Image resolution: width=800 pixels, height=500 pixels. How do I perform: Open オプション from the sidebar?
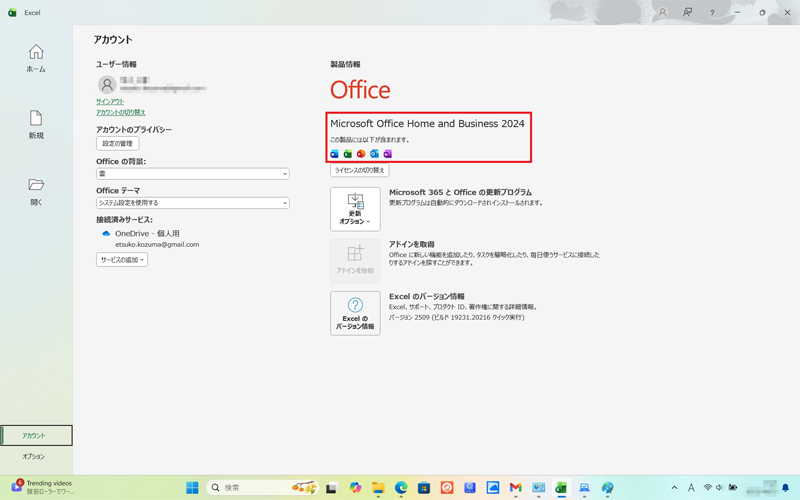click(x=34, y=457)
